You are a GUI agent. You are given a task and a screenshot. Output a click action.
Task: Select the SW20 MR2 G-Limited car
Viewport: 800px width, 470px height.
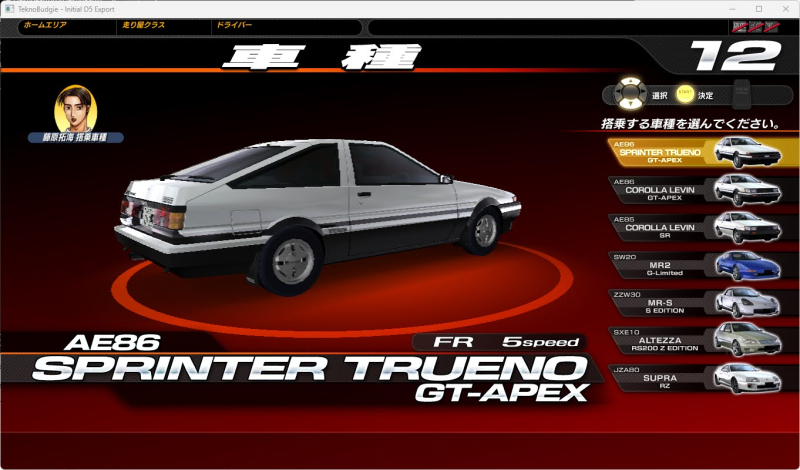point(704,265)
